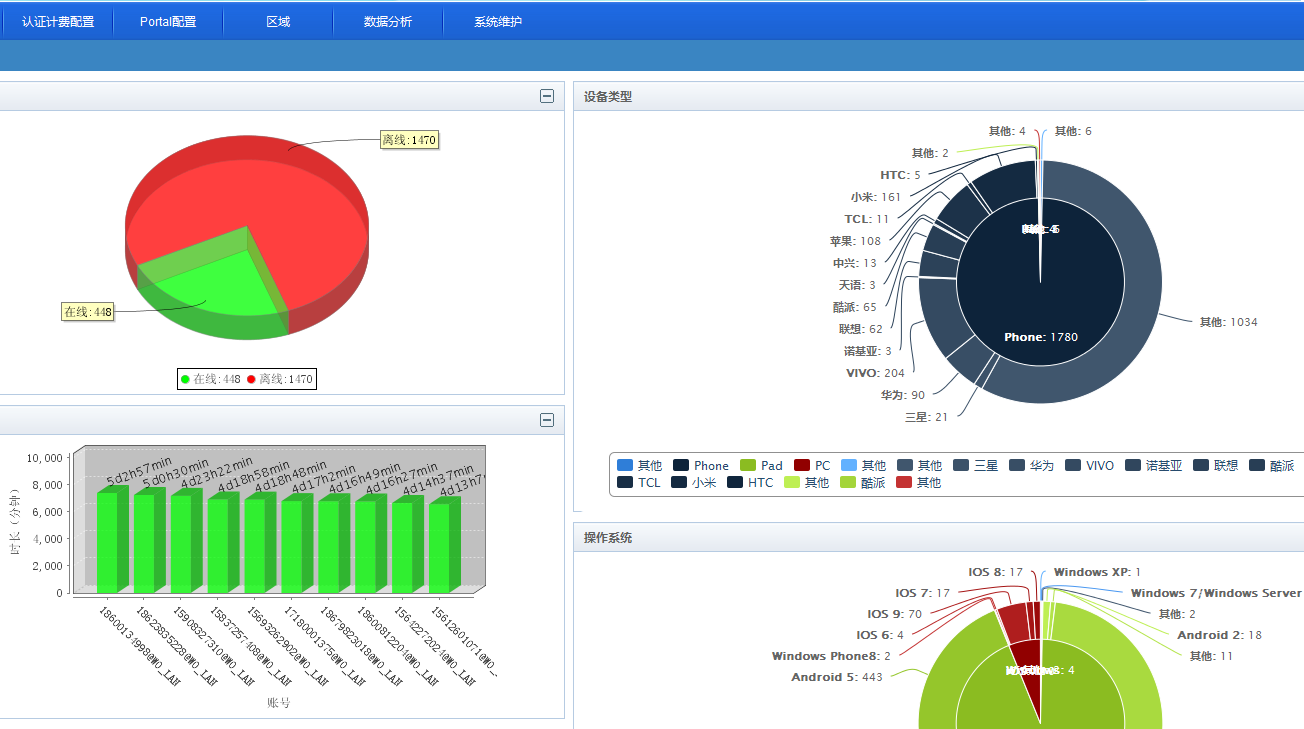1304x729 pixels.
Task: Open the 认证计费配置 menu
Action: (58, 22)
